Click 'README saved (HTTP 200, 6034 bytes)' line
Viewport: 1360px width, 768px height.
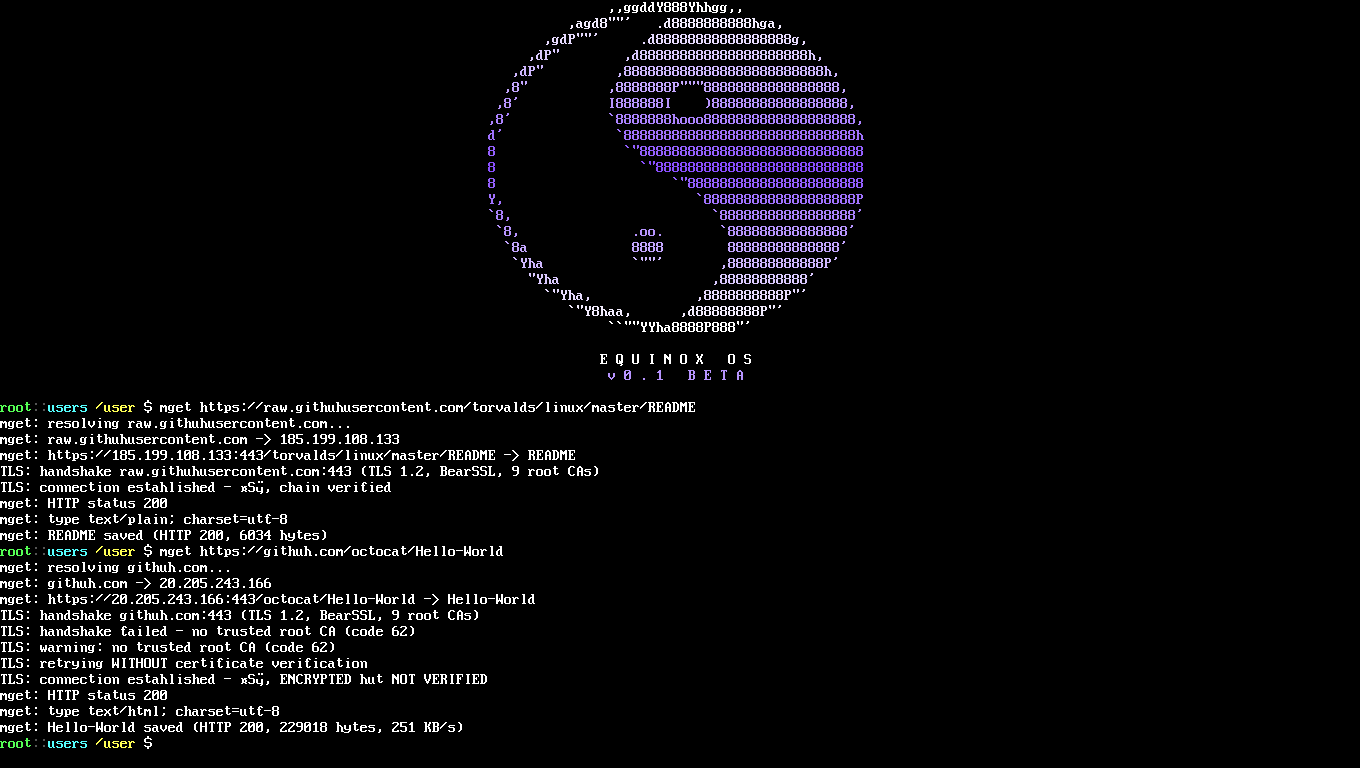164,535
